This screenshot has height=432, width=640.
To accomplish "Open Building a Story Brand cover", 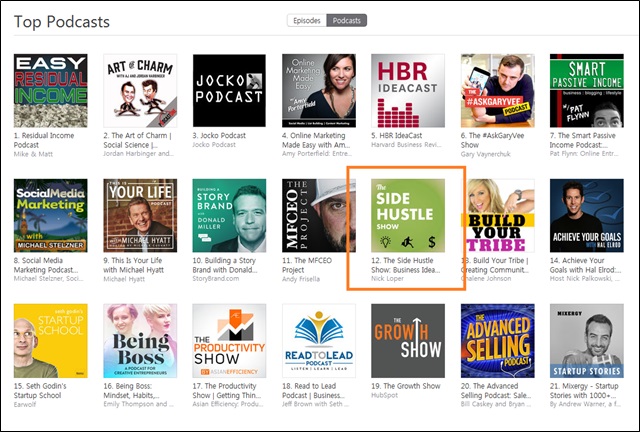I will point(229,215).
